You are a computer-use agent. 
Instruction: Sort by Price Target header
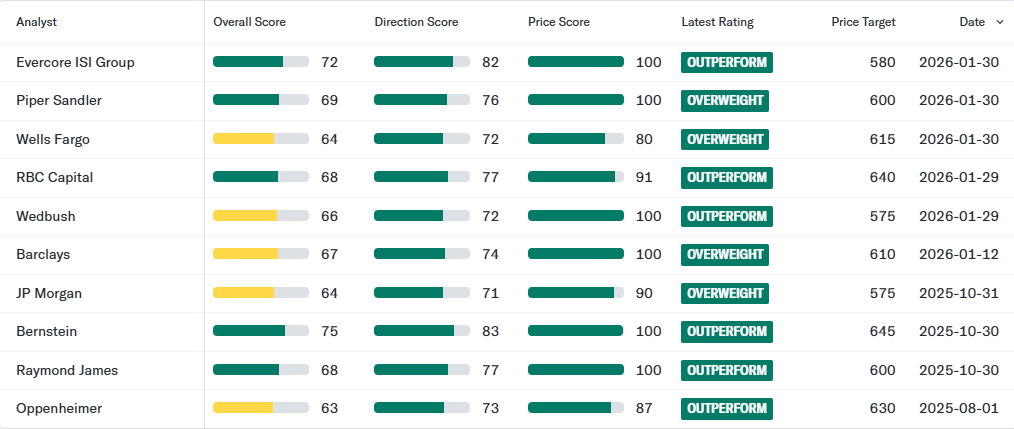pos(863,22)
